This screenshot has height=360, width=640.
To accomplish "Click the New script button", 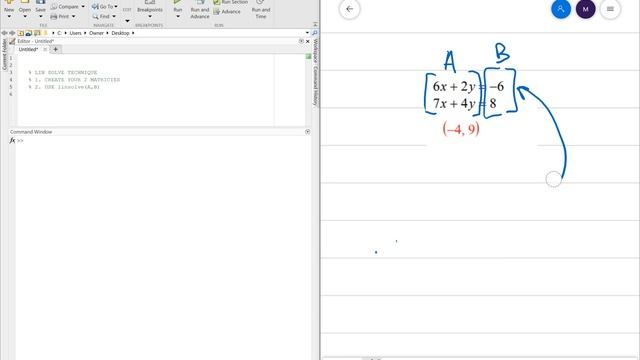I will pyautogui.click(x=9, y=6).
